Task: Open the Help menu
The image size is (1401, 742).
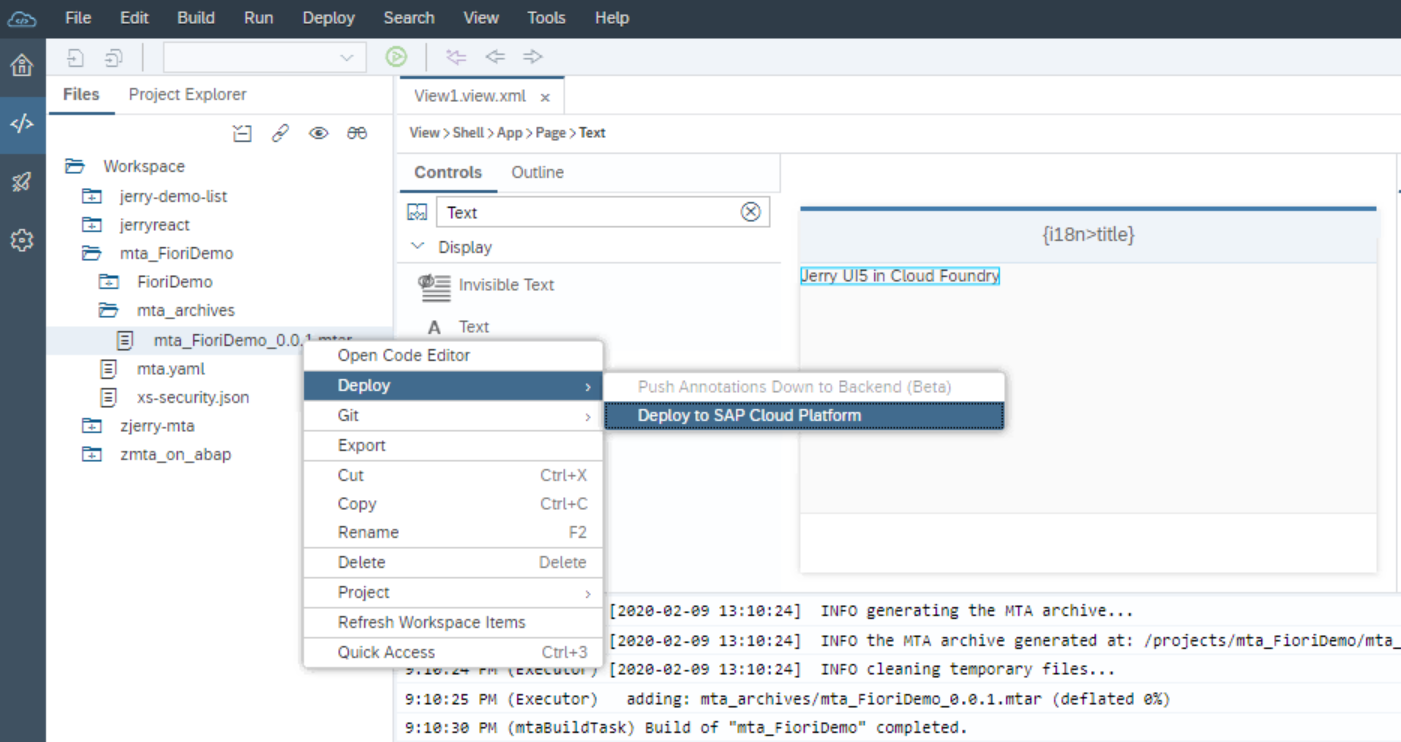Action: pos(612,18)
